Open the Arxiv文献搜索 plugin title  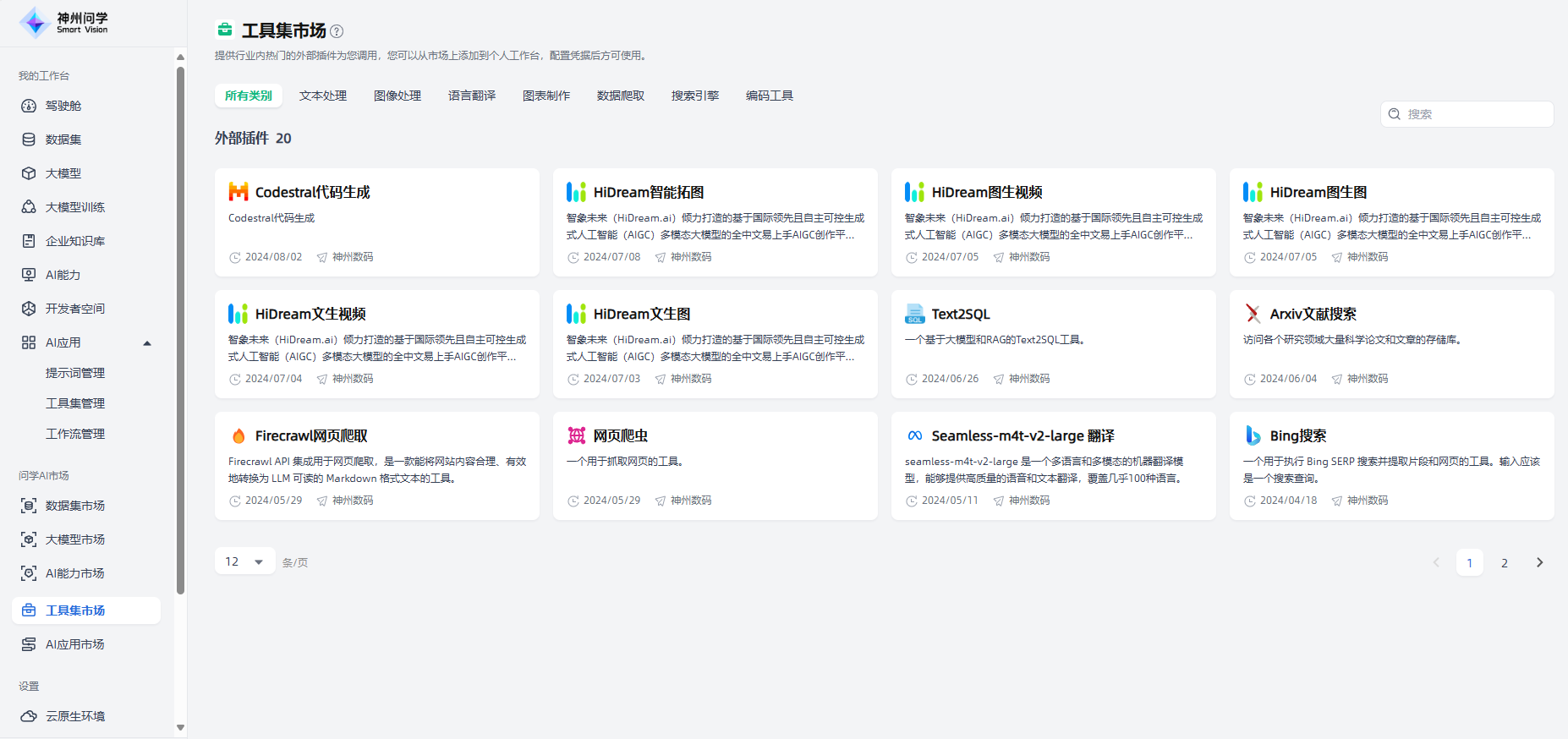(1313, 314)
